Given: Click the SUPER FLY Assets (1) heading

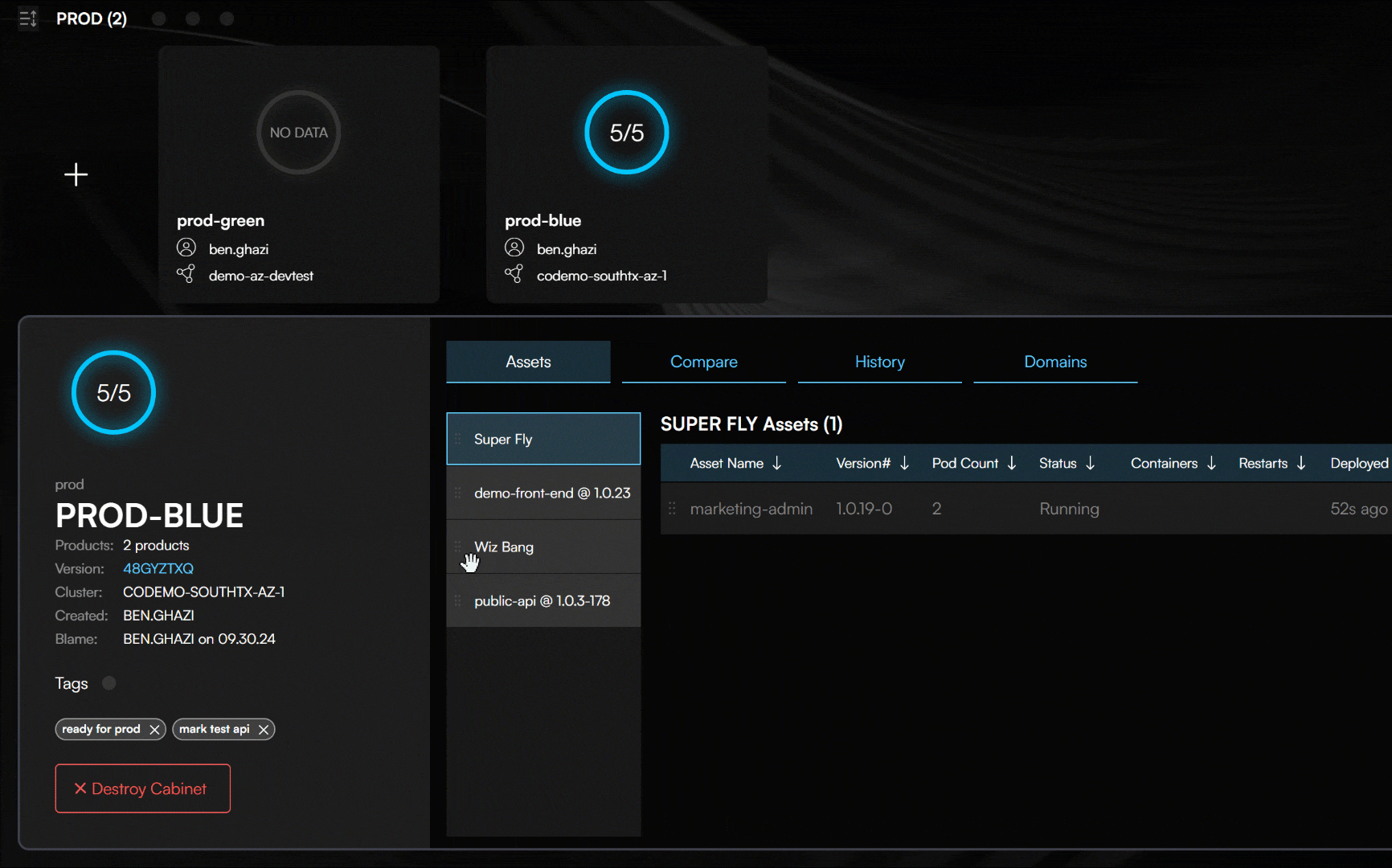Looking at the screenshot, I should click(x=751, y=424).
